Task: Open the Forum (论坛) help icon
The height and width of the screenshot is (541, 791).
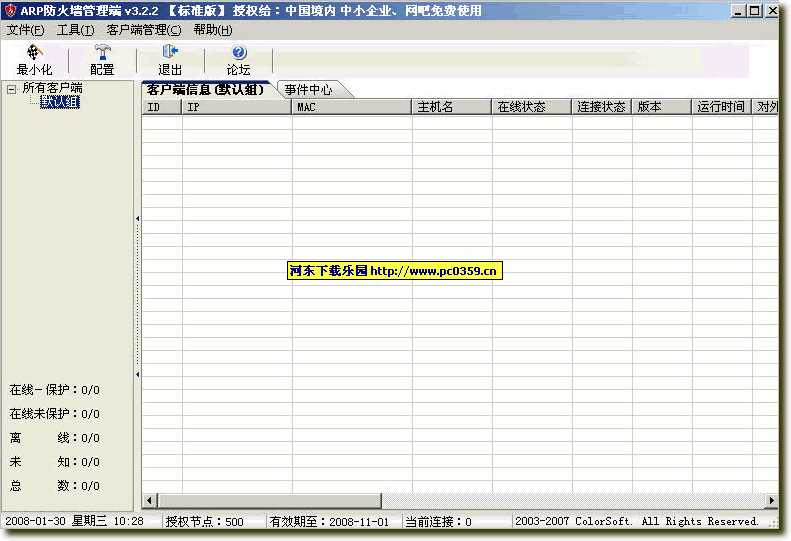Action: [x=239, y=52]
